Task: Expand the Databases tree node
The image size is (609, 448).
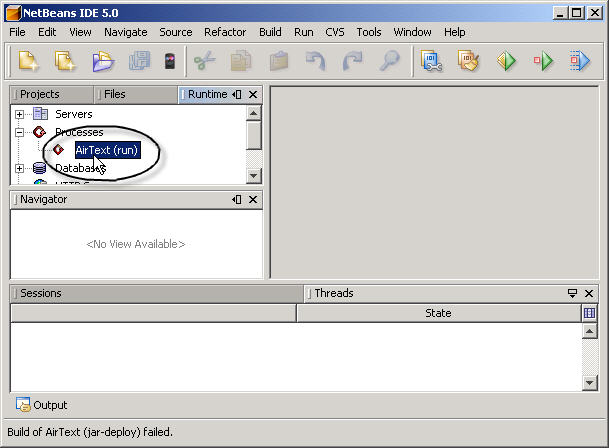Action: click(x=19, y=169)
